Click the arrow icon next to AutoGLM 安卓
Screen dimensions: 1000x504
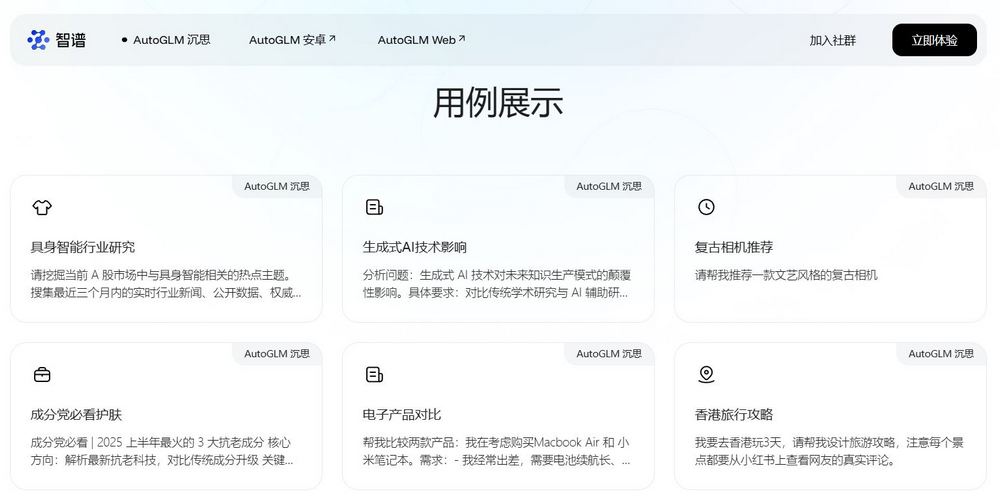[332, 38]
